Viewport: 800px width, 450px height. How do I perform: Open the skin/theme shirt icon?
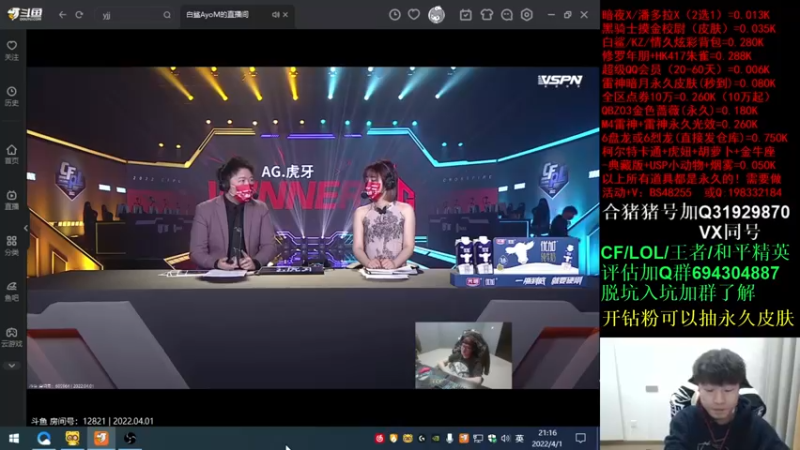pos(486,15)
